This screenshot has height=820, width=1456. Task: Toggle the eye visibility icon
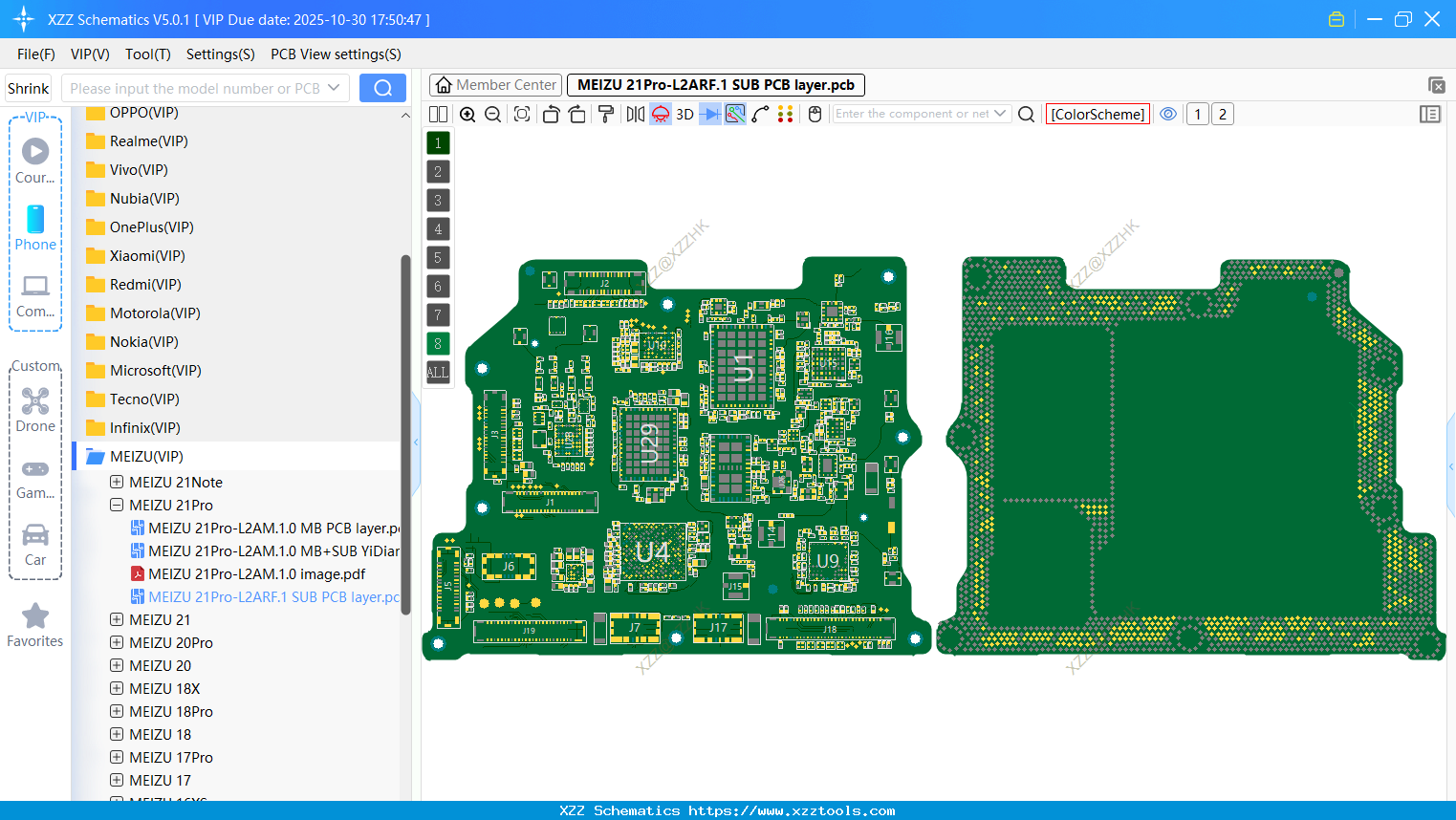click(x=1168, y=114)
